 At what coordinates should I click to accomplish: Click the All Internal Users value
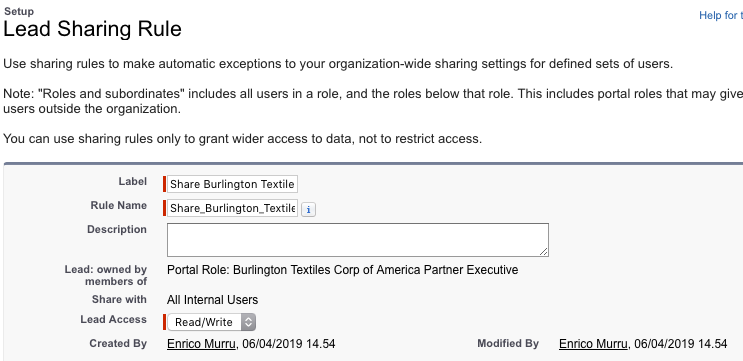[212, 300]
